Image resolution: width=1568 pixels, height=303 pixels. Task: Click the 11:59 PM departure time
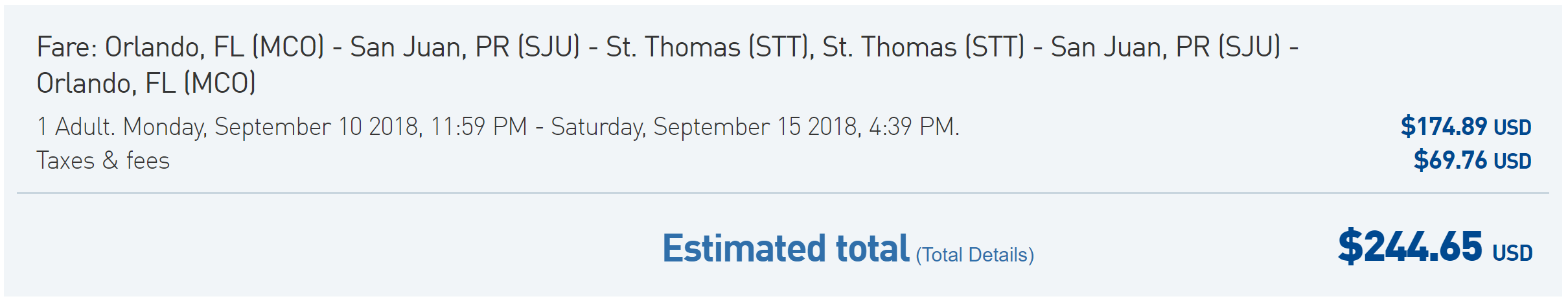478,127
